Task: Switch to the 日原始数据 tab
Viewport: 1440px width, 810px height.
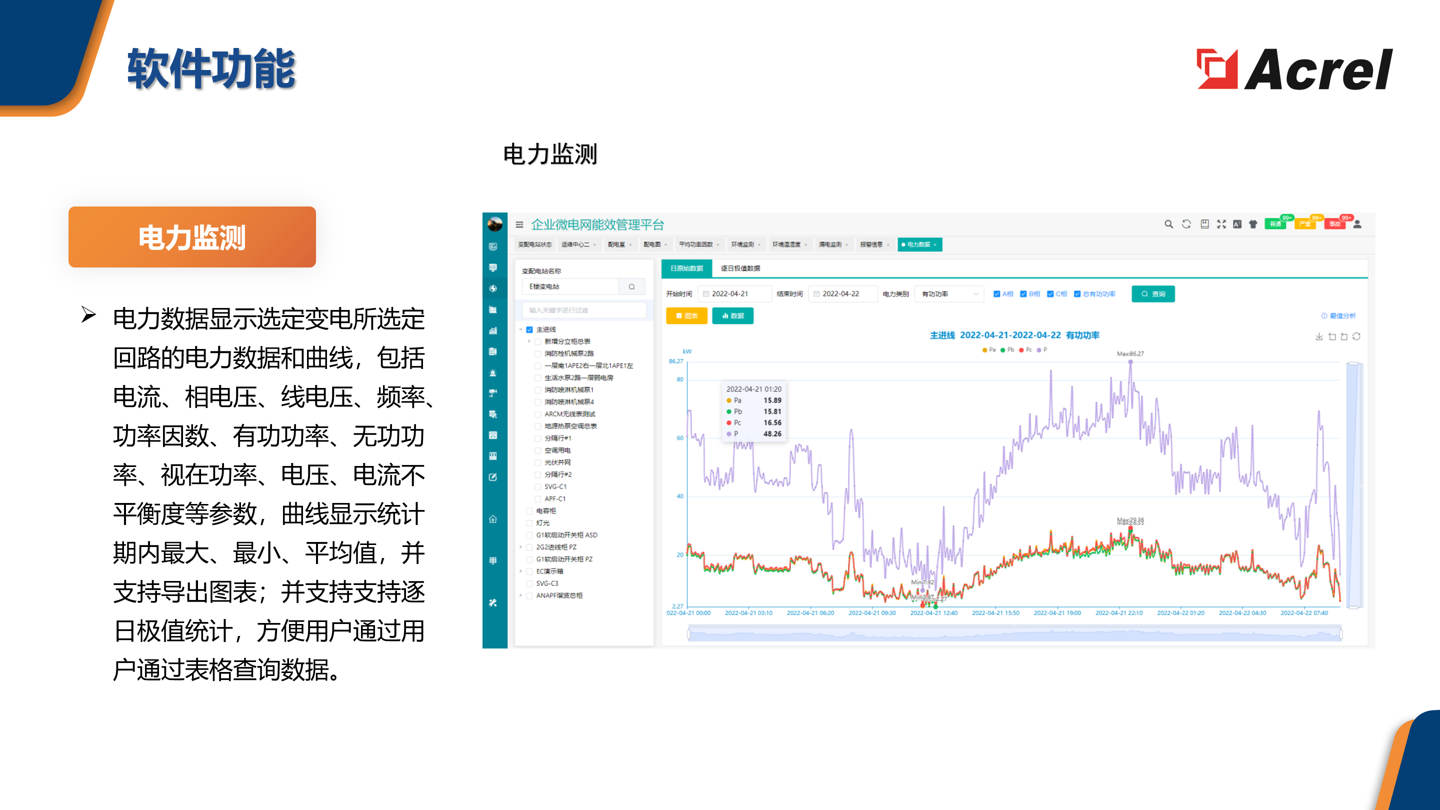Action: pyautogui.click(x=687, y=268)
